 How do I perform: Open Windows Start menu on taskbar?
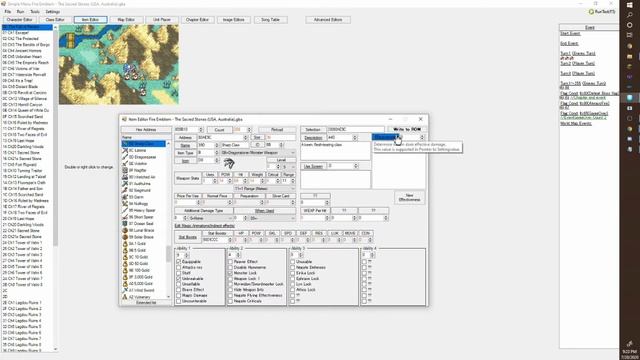click(x=629, y=4)
